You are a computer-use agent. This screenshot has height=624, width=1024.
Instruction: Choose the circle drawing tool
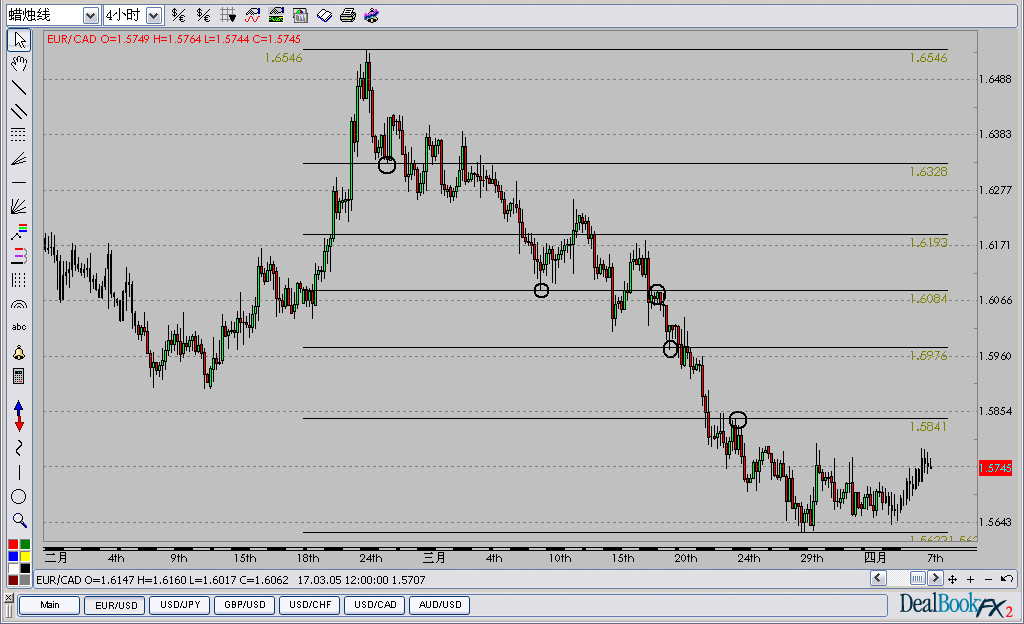(x=18, y=497)
